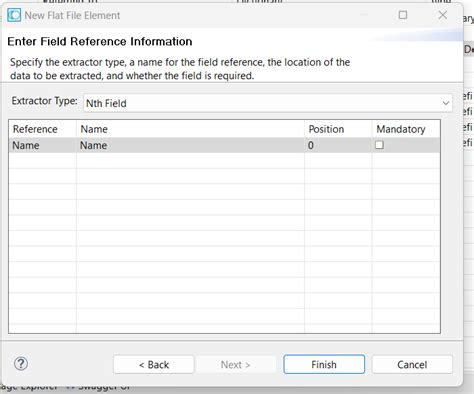Open help via the question mark icon

[x=21, y=364]
